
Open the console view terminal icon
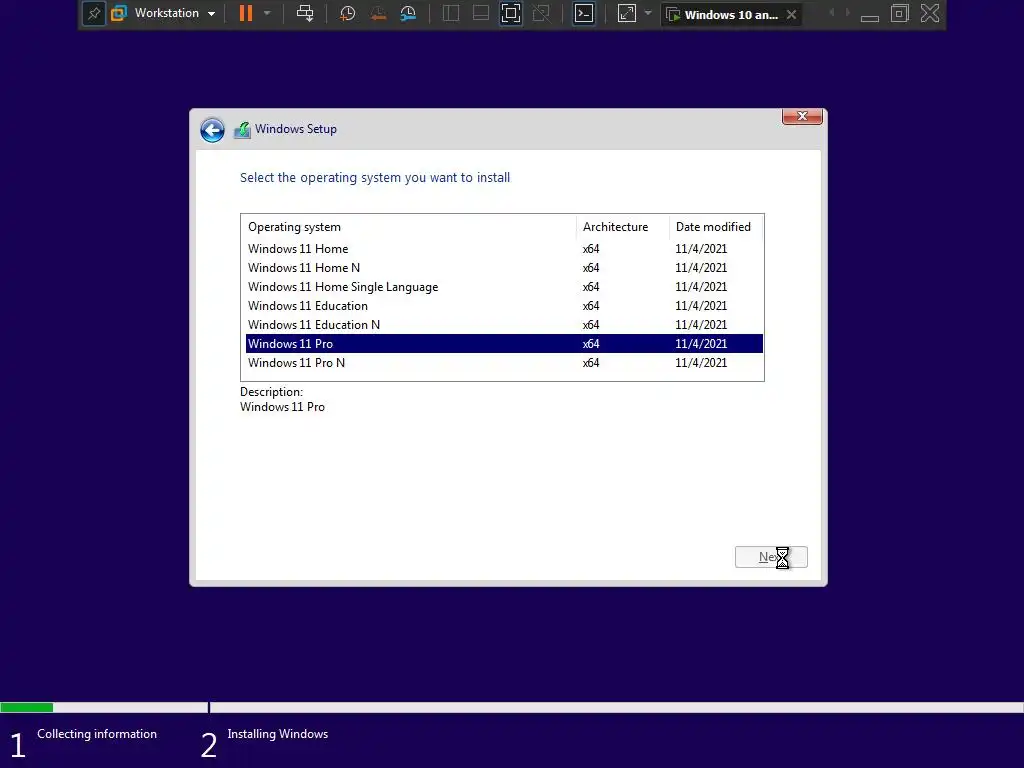point(584,13)
